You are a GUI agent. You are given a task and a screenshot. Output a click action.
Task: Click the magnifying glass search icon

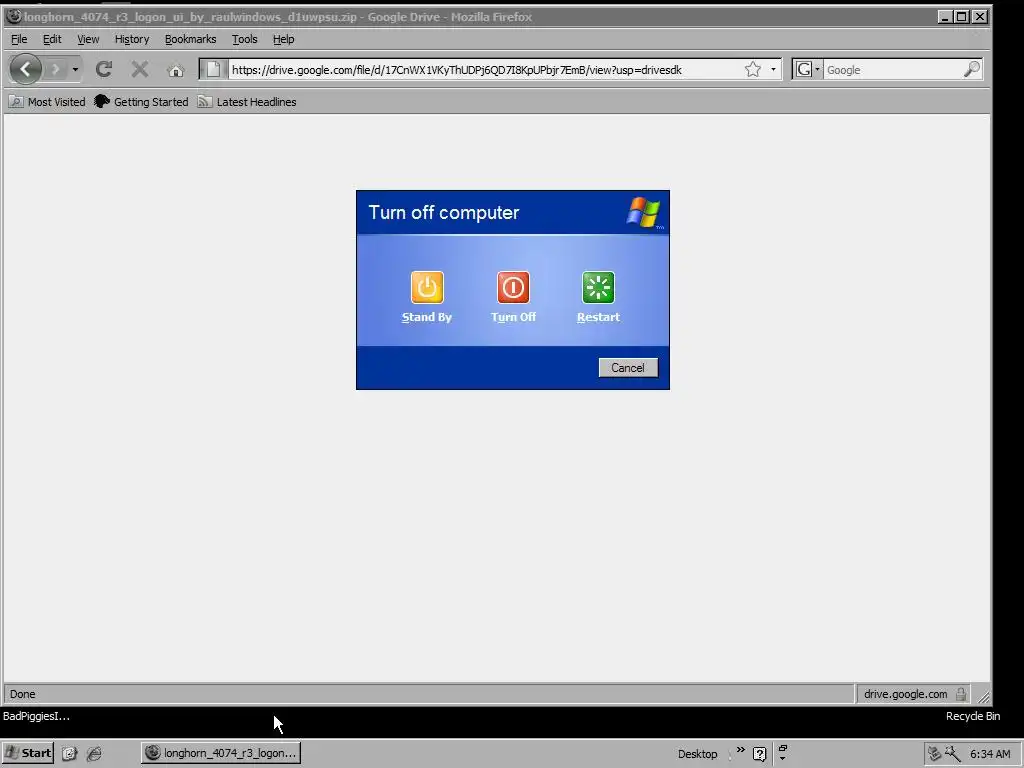(972, 69)
